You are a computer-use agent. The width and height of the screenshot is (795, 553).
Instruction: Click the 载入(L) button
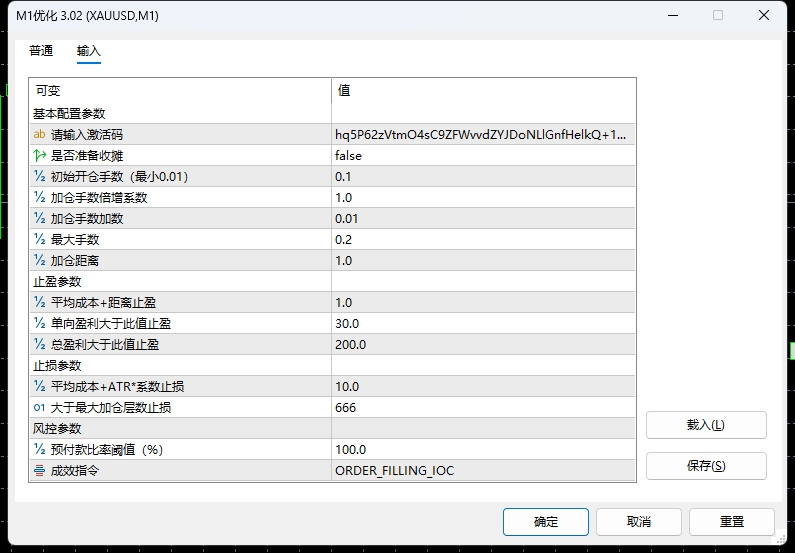point(706,425)
